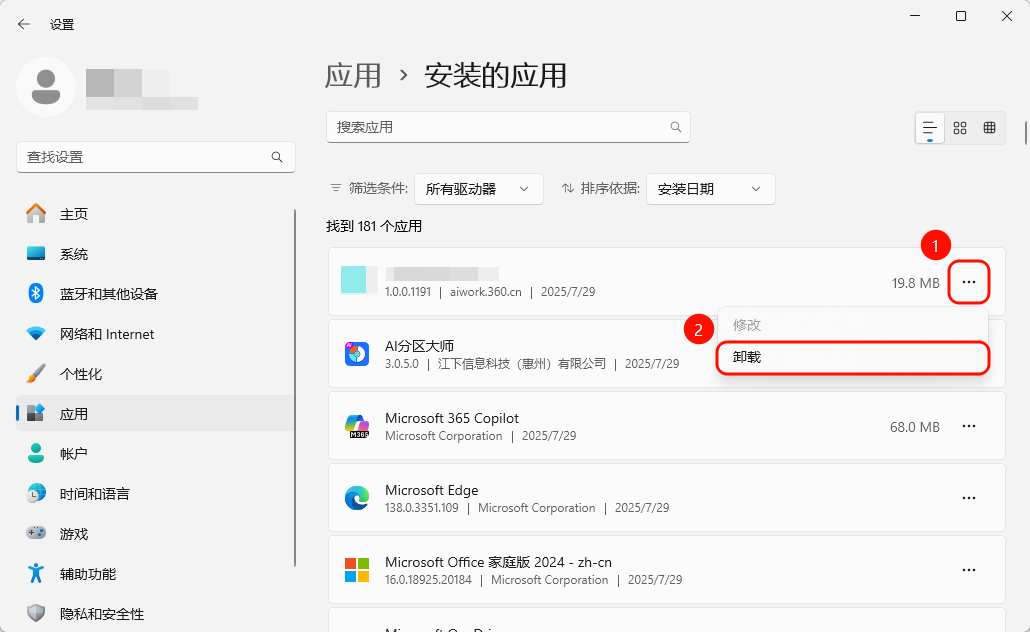Viewport: 1030px width, 632px height.
Task: Go back with the arrow icon
Action: (x=24, y=24)
